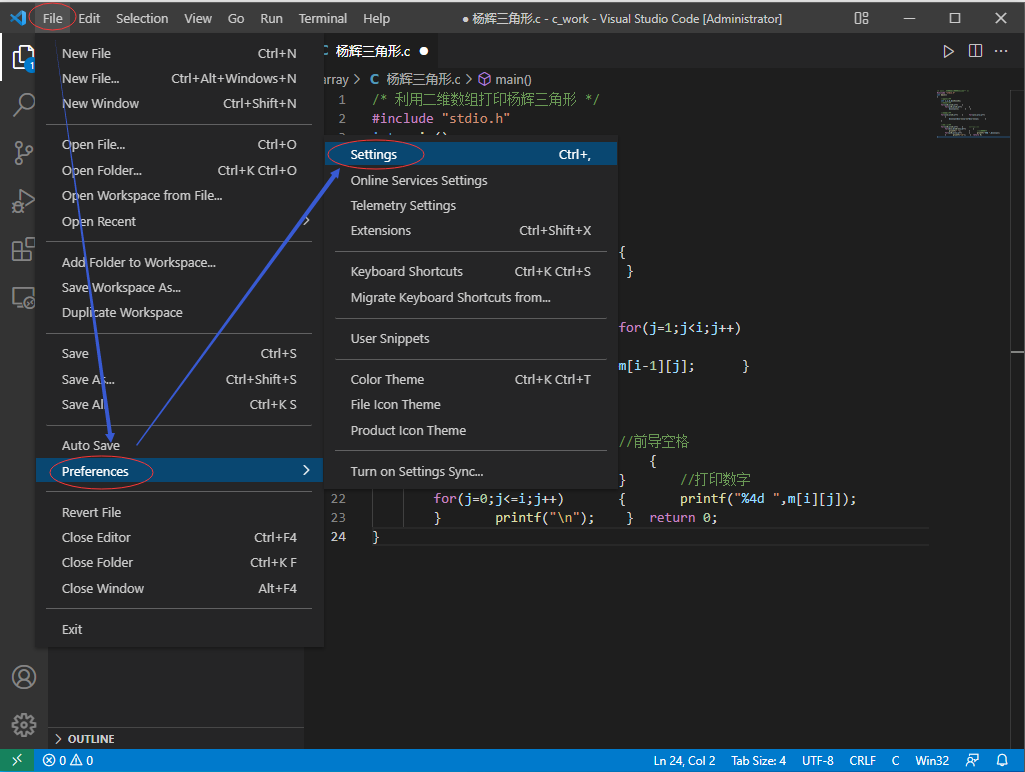This screenshot has width=1025, height=772.
Task: Open the Explorer view in activity bar
Action: [x=24, y=58]
